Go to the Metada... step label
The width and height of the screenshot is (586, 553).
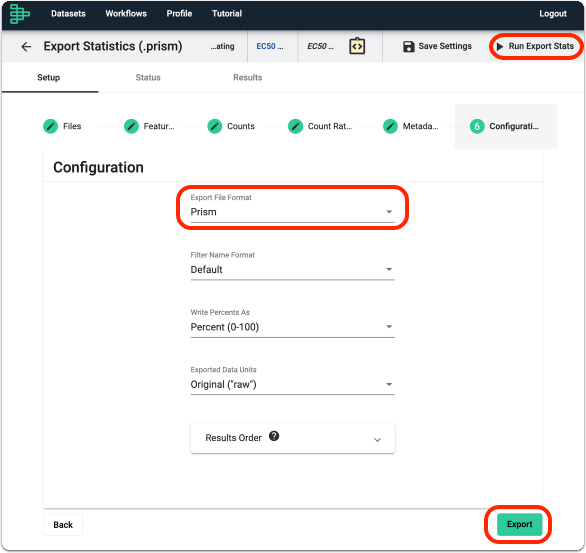[x=420, y=126]
